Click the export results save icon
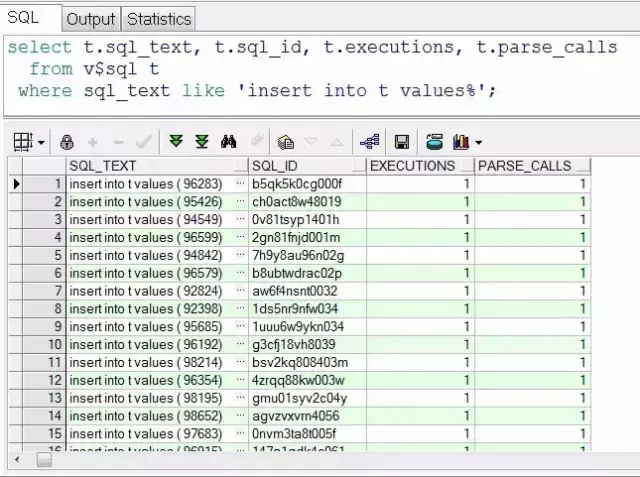 [402, 142]
